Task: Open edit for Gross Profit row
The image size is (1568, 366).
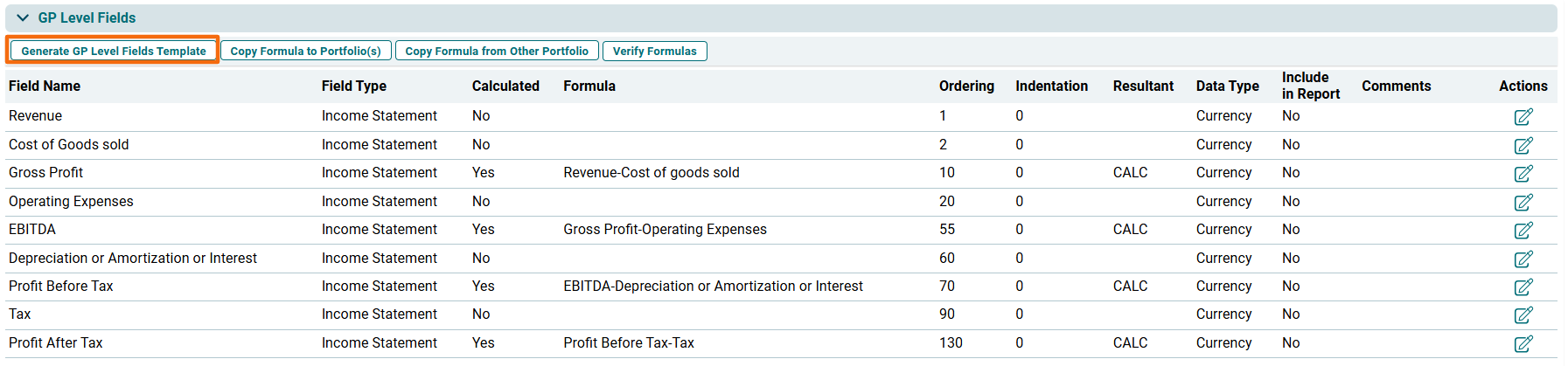Action: [x=1523, y=174]
